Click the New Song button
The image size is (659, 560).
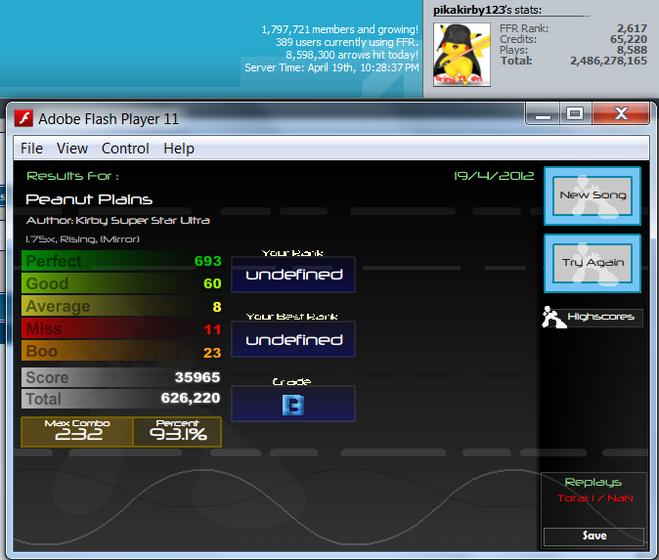pos(593,196)
